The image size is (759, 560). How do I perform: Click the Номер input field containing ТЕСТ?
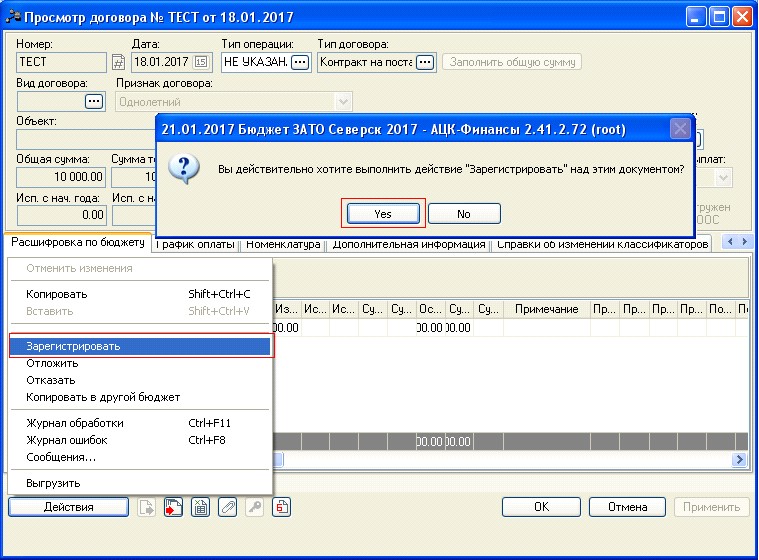point(60,63)
